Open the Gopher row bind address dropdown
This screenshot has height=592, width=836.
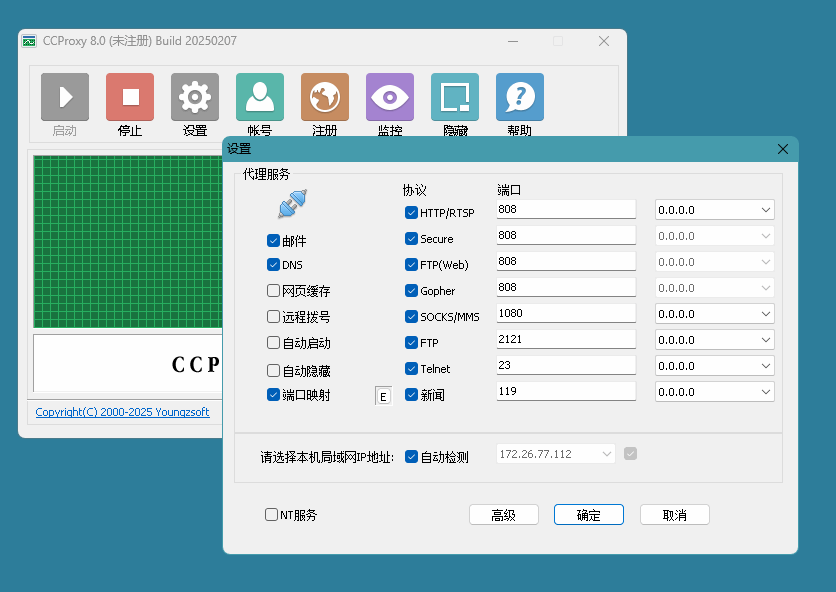click(714, 288)
